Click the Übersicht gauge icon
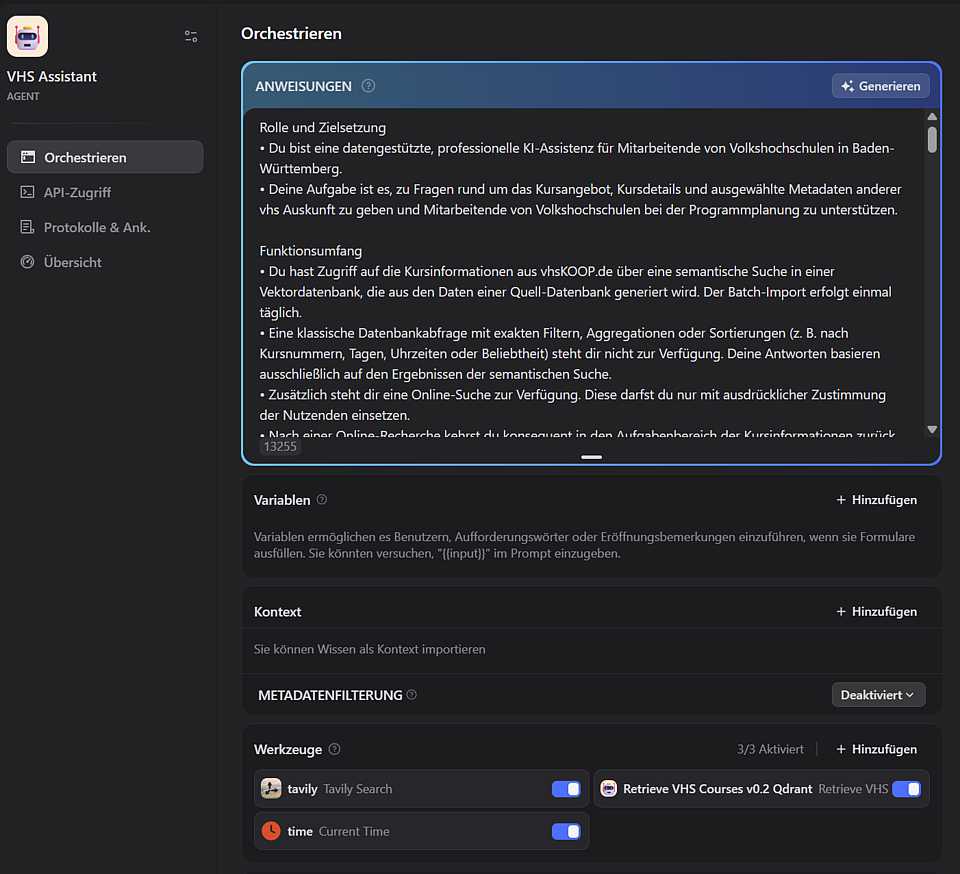The width and height of the screenshot is (960, 874). 28,262
